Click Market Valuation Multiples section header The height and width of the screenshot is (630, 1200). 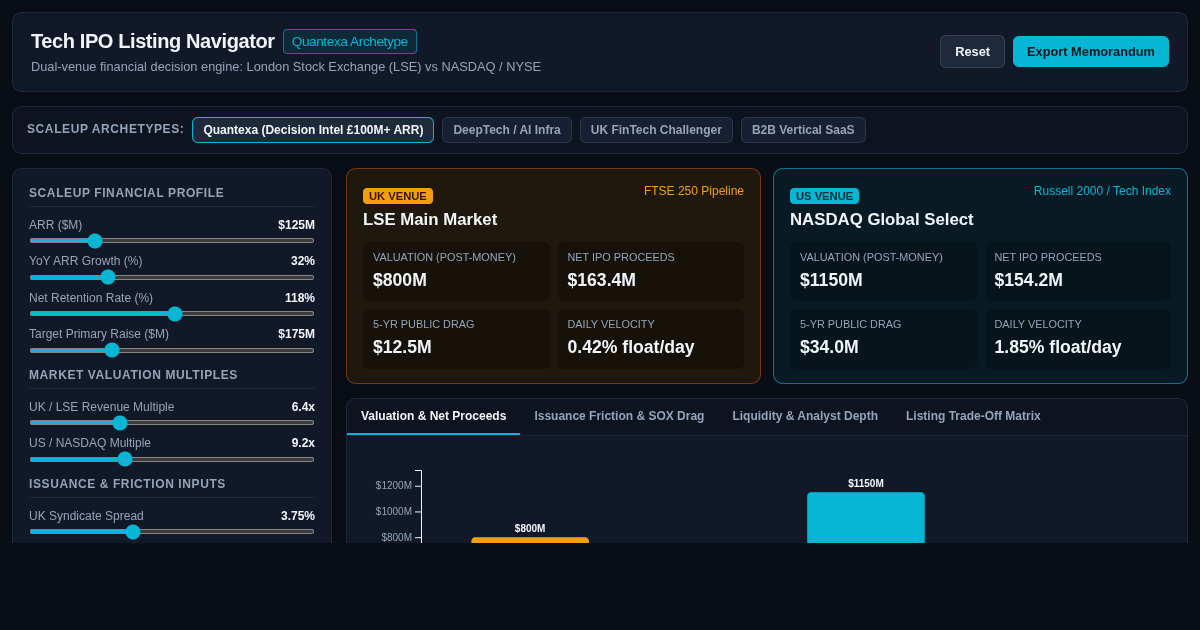coord(133,375)
